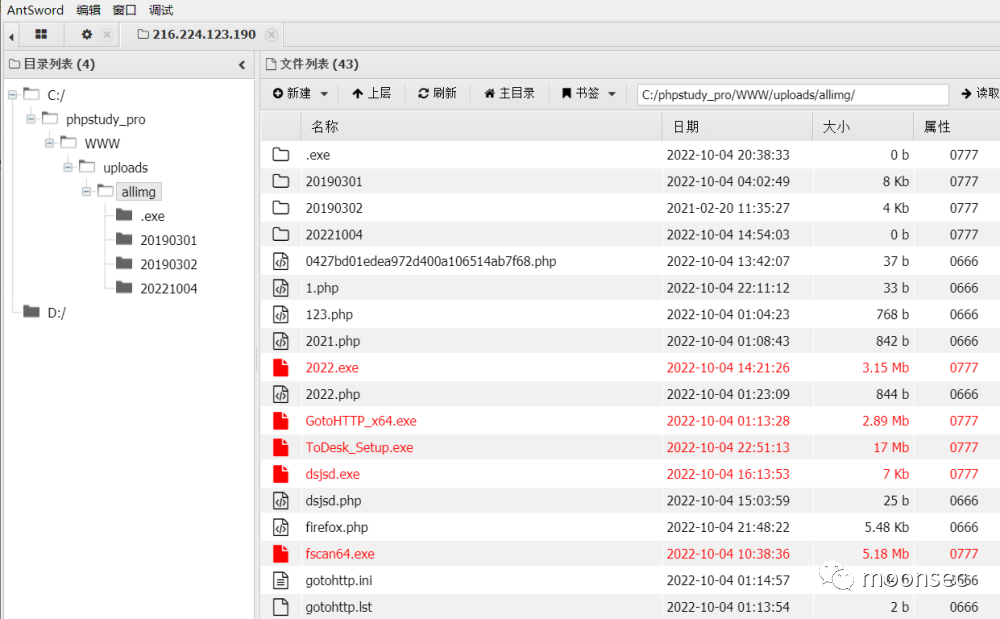Viewport: 1000px width, 619px height.
Task: Click the red file icon for dsjsd.exe
Action: click(x=281, y=474)
